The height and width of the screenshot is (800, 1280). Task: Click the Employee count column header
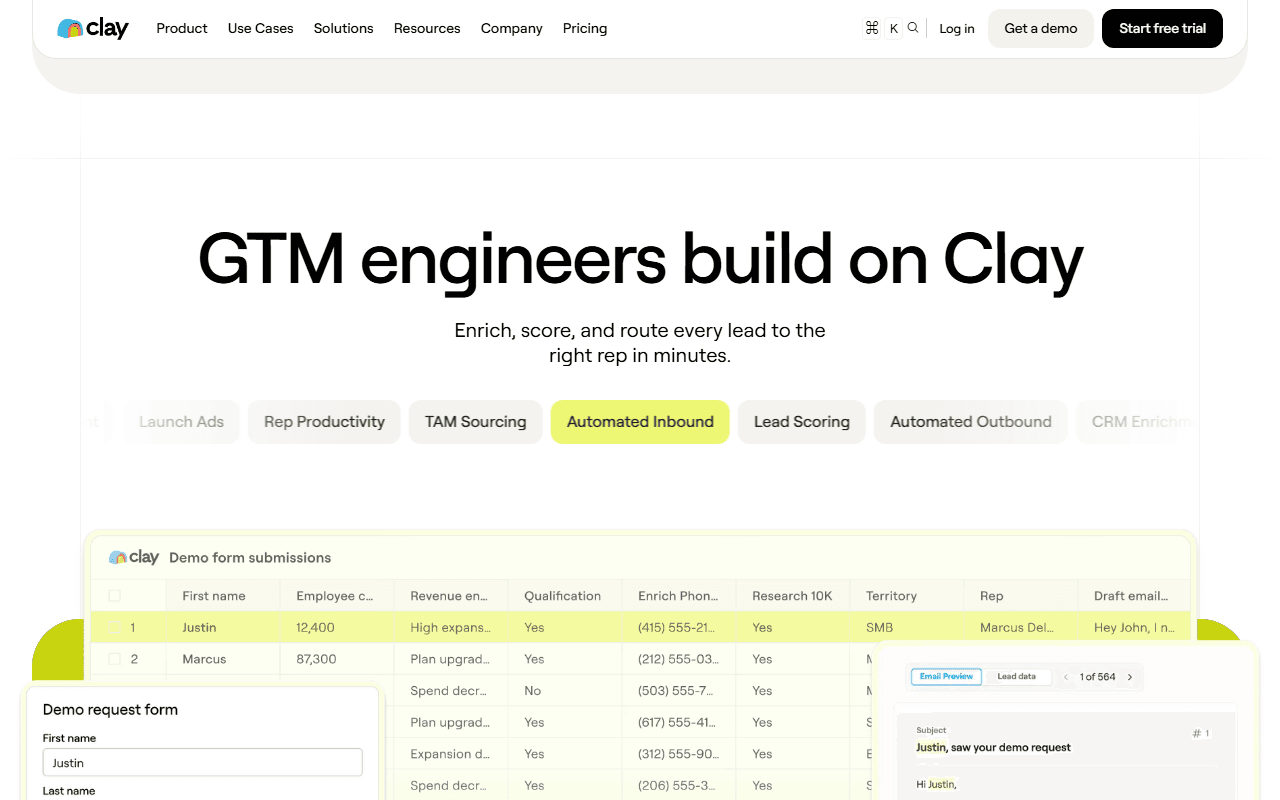[337, 595]
